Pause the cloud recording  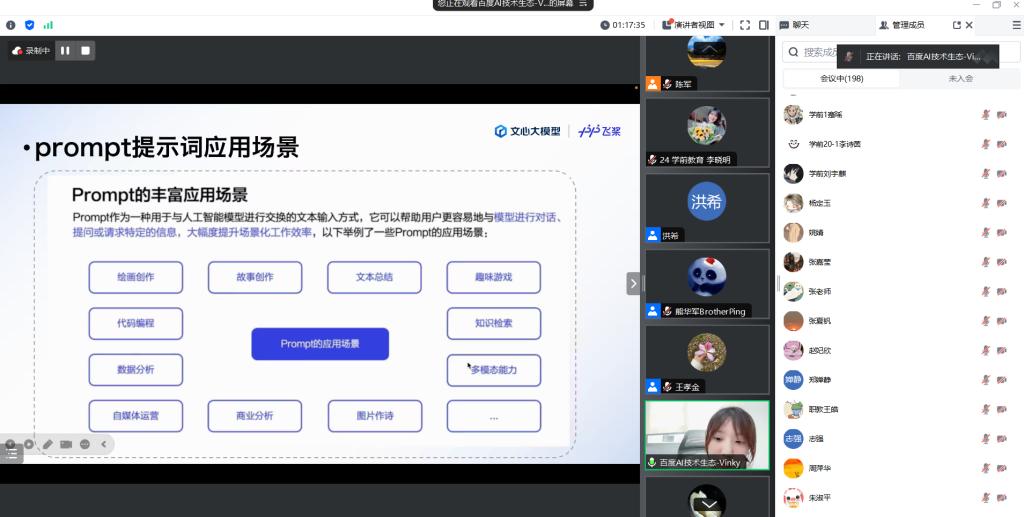pyautogui.click(x=65, y=50)
